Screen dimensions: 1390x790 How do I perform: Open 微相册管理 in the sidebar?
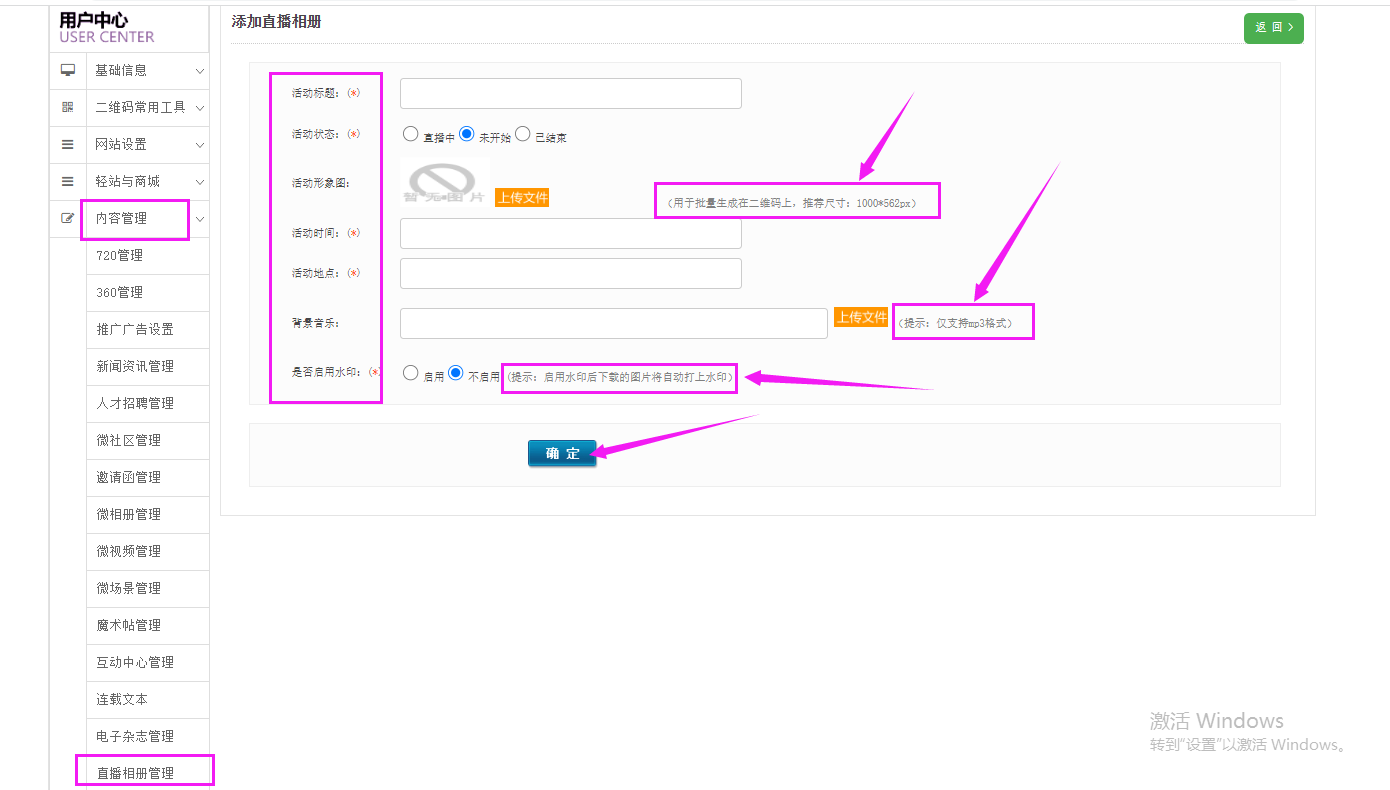pyautogui.click(x=128, y=514)
